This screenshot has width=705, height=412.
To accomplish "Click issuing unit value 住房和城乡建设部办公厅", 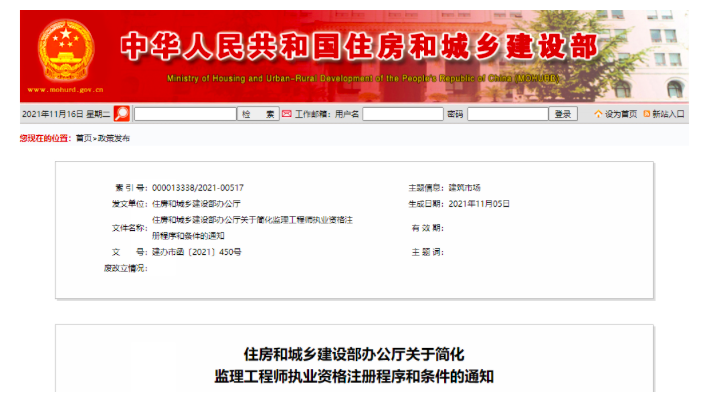I will pyautogui.click(x=196, y=204).
